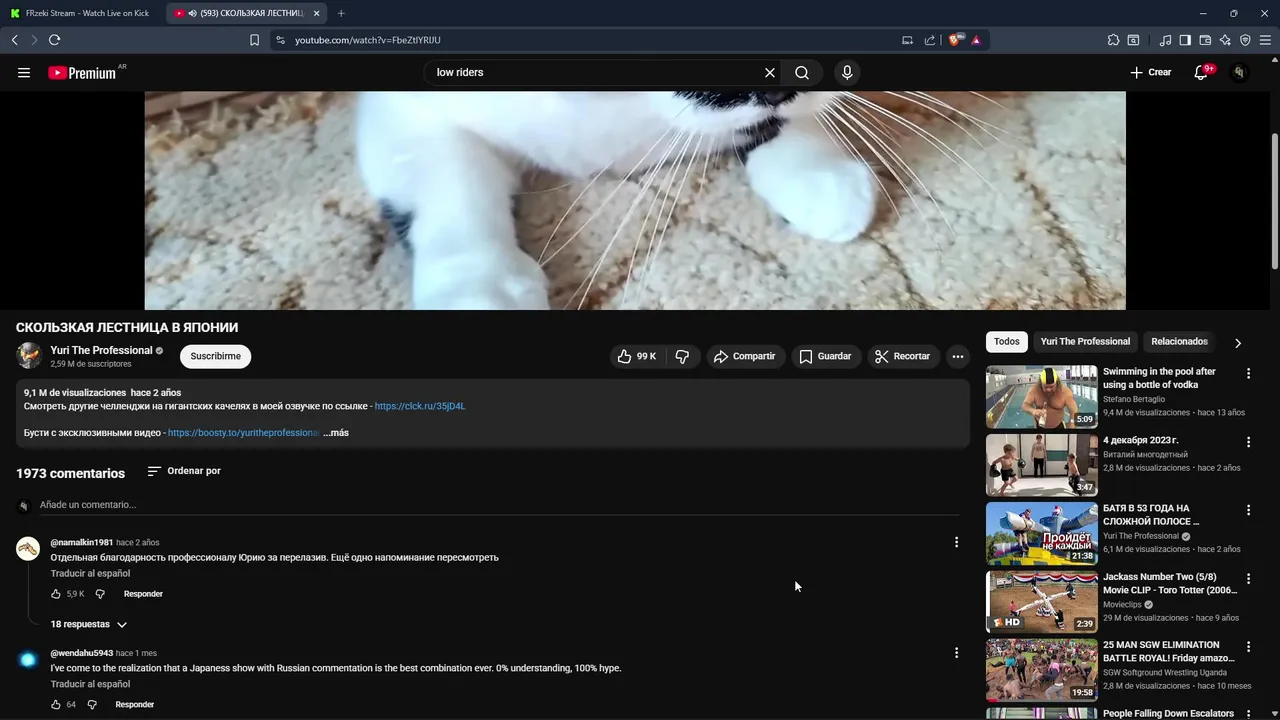The width and height of the screenshot is (1280, 720).
Task: Go back in browser history
Action: (x=14, y=40)
